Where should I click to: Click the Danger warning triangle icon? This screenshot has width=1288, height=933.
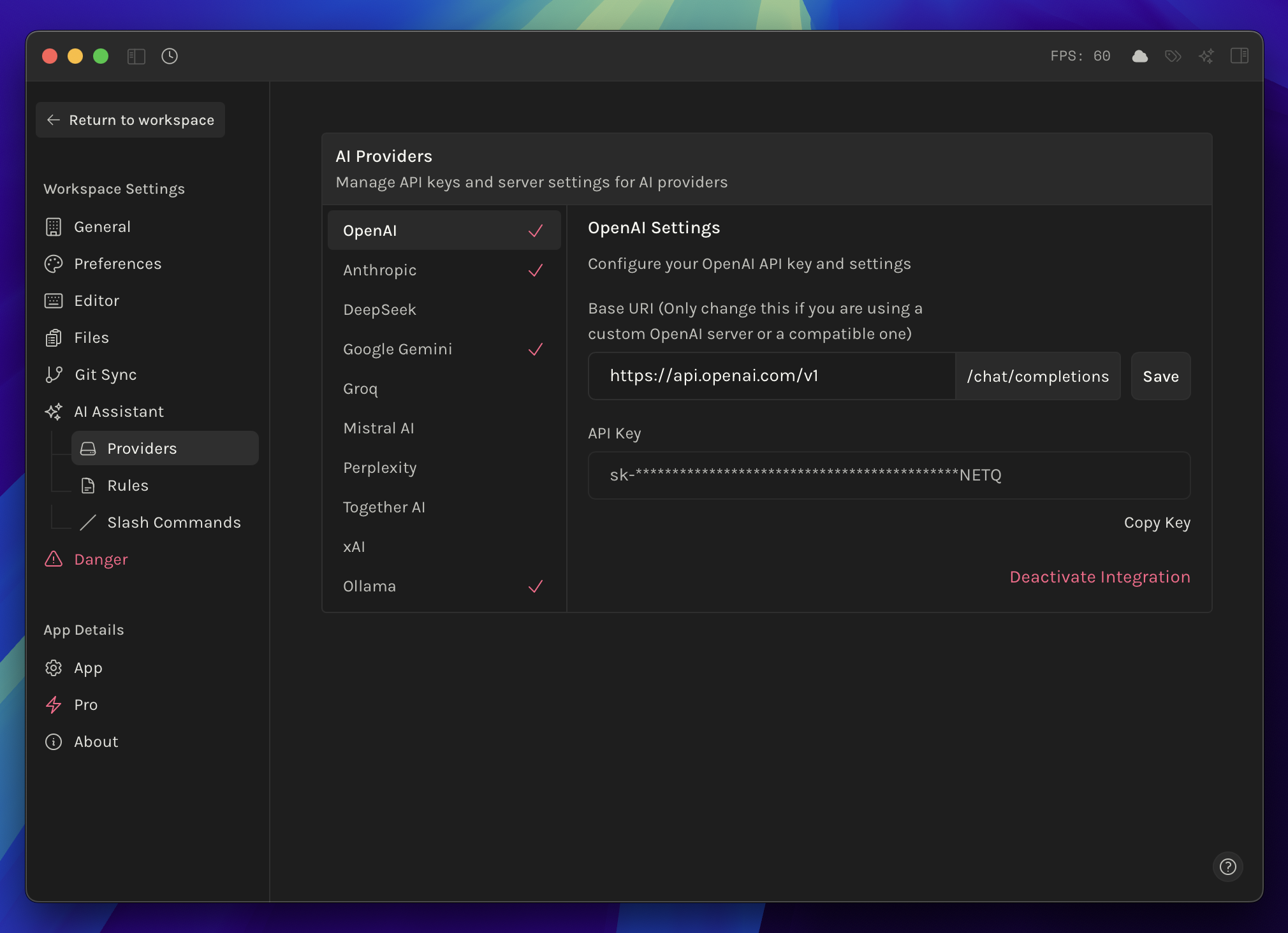pyautogui.click(x=54, y=560)
